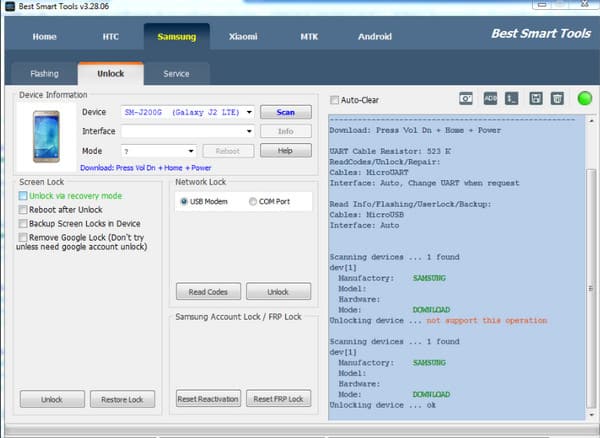This screenshot has height=438, width=600.
Task: Open the Flashing tab
Action: tap(43, 73)
